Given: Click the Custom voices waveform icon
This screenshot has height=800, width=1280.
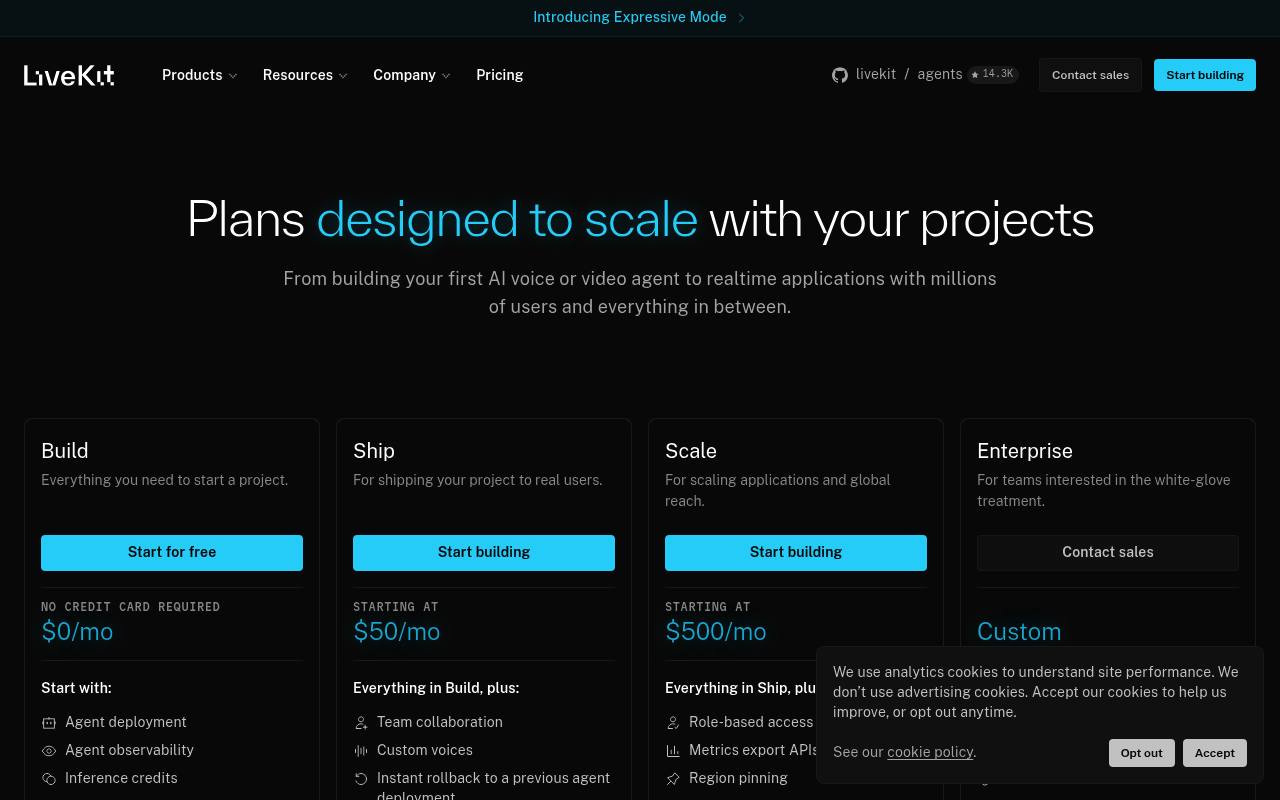Looking at the screenshot, I should coord(361,750).
